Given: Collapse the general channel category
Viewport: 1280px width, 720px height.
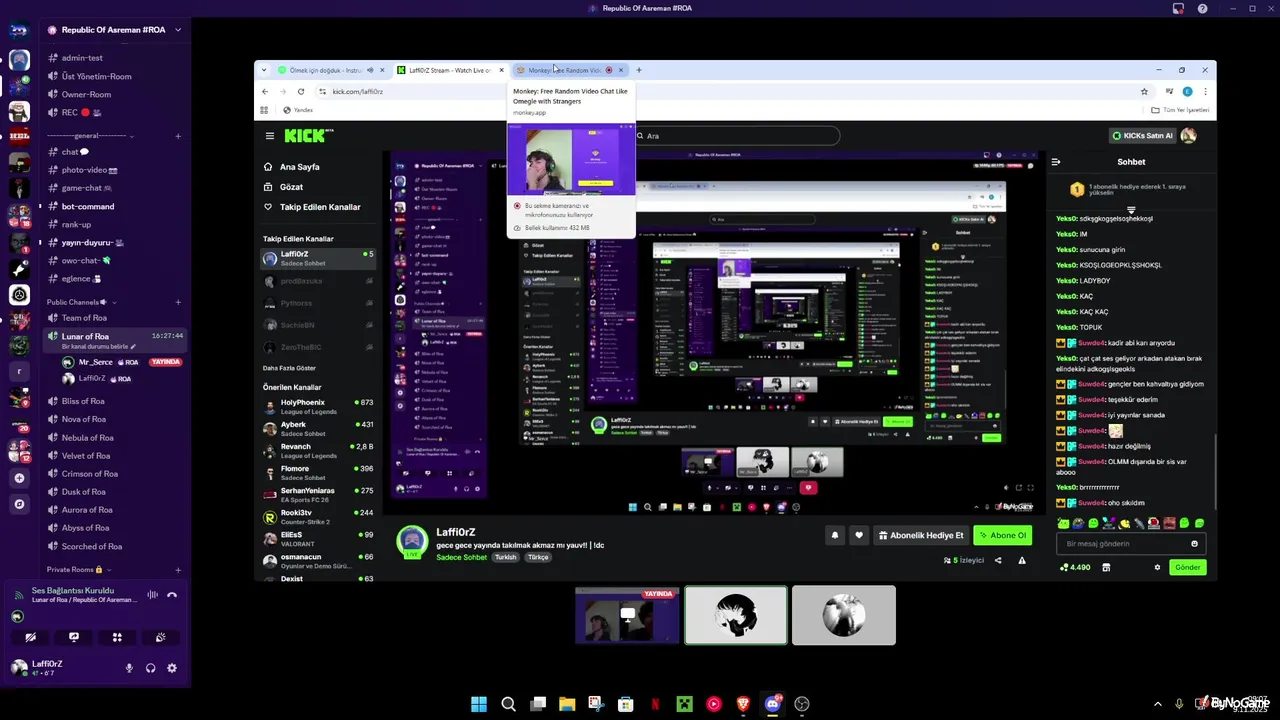Looking at the screenshot, I should pyautogui.click(x=86, y=136).
